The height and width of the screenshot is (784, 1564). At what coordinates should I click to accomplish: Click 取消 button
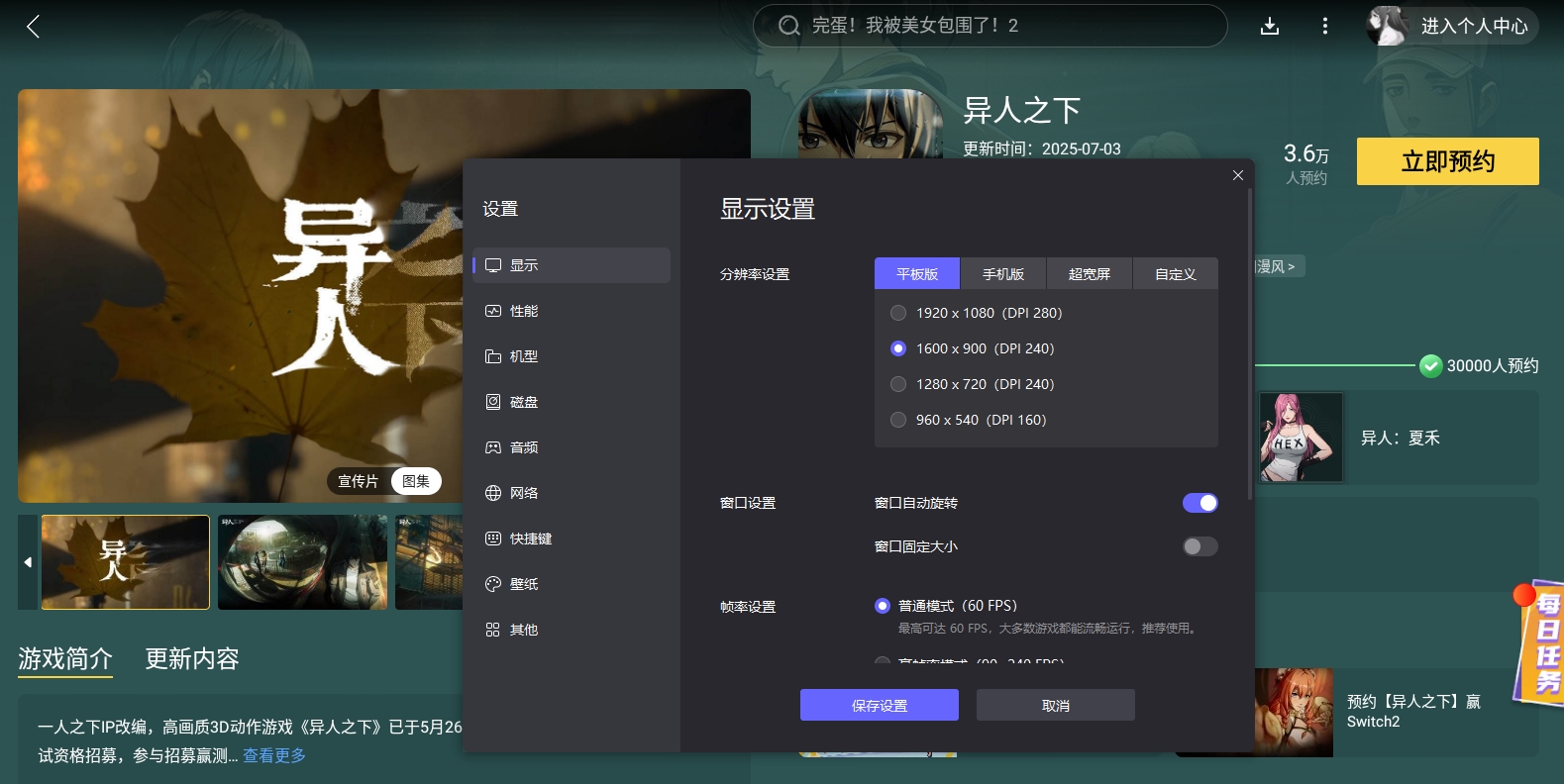(x=1056, y=705)
